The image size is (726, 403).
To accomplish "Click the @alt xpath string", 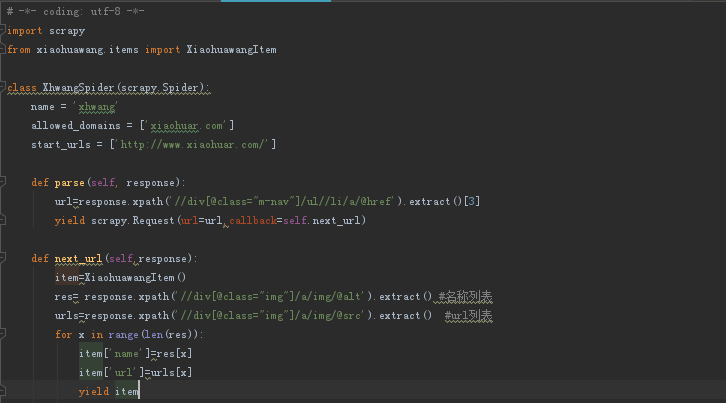I will [272, 296].
